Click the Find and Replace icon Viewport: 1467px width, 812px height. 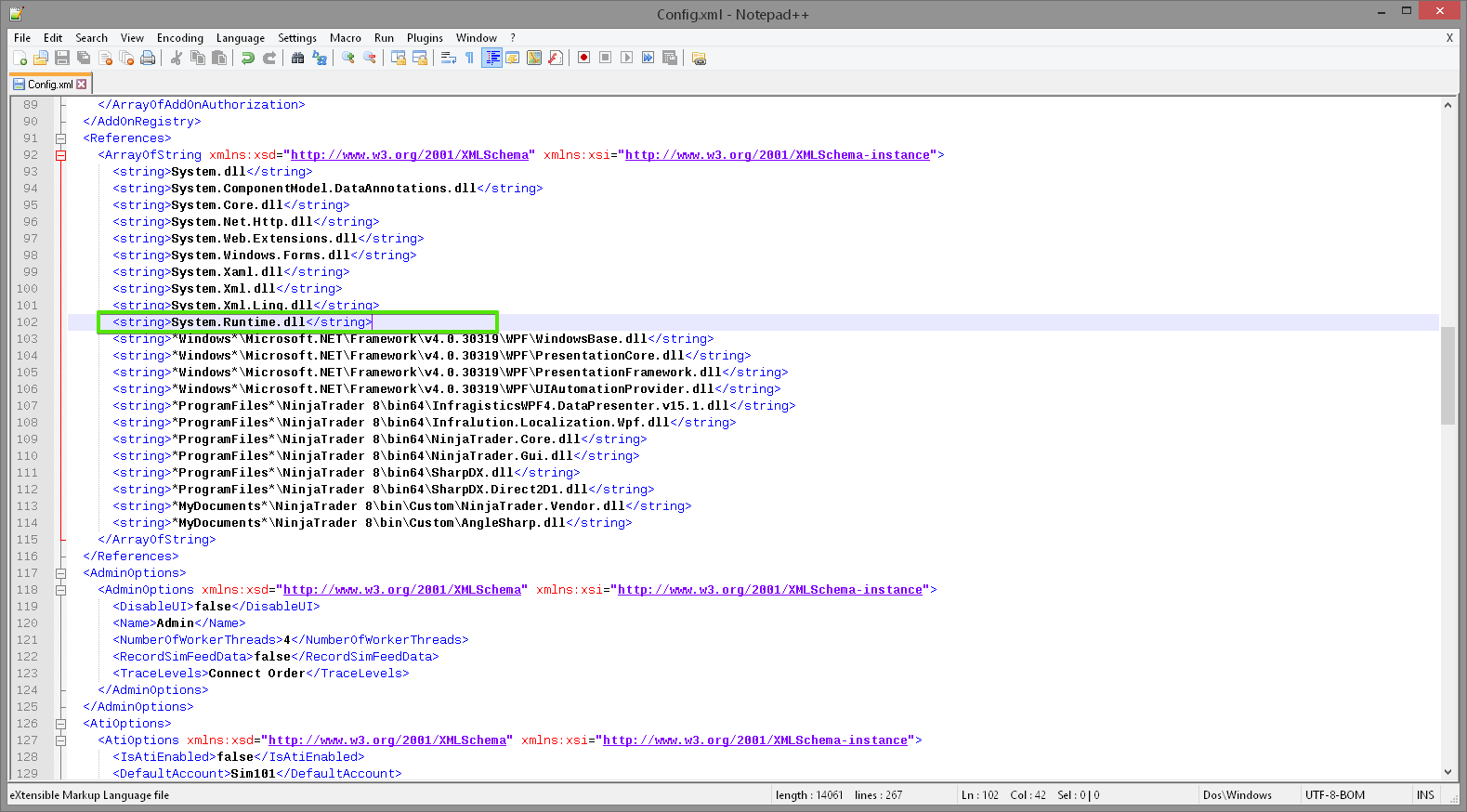point(320,58)
